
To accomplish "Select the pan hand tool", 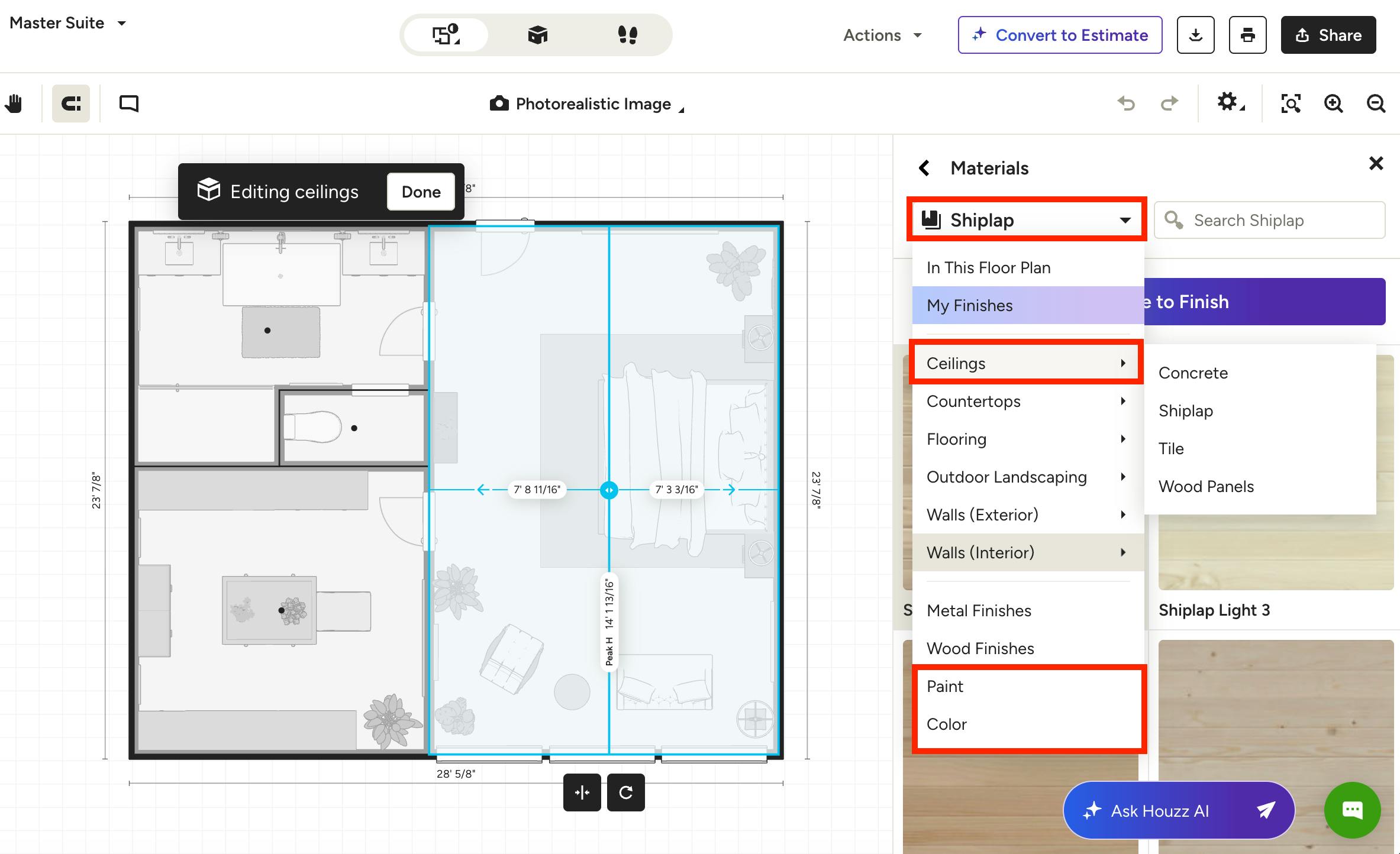I will (x=14, y=103).
